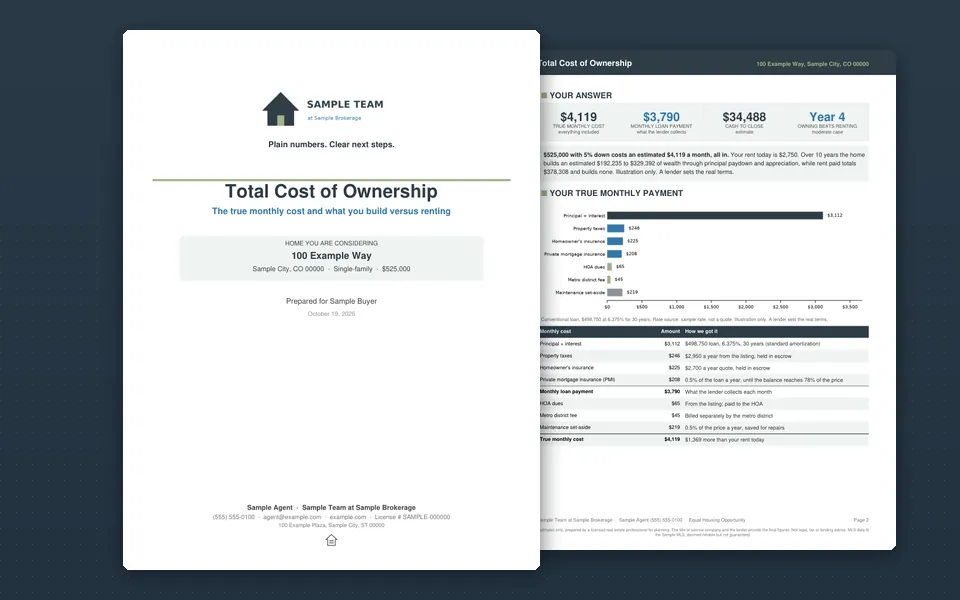Click the 'Amount' table column header
Image resolution: width=960 pixels, height=600 pixels.
(x=670, y=331)
